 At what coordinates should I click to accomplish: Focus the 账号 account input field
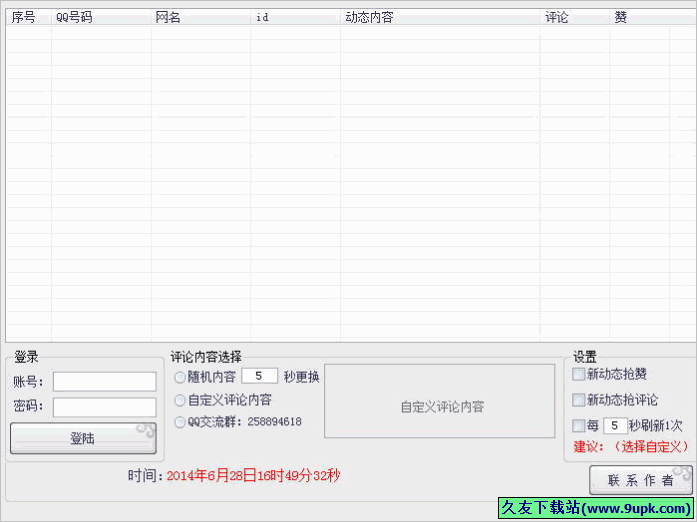104,381
